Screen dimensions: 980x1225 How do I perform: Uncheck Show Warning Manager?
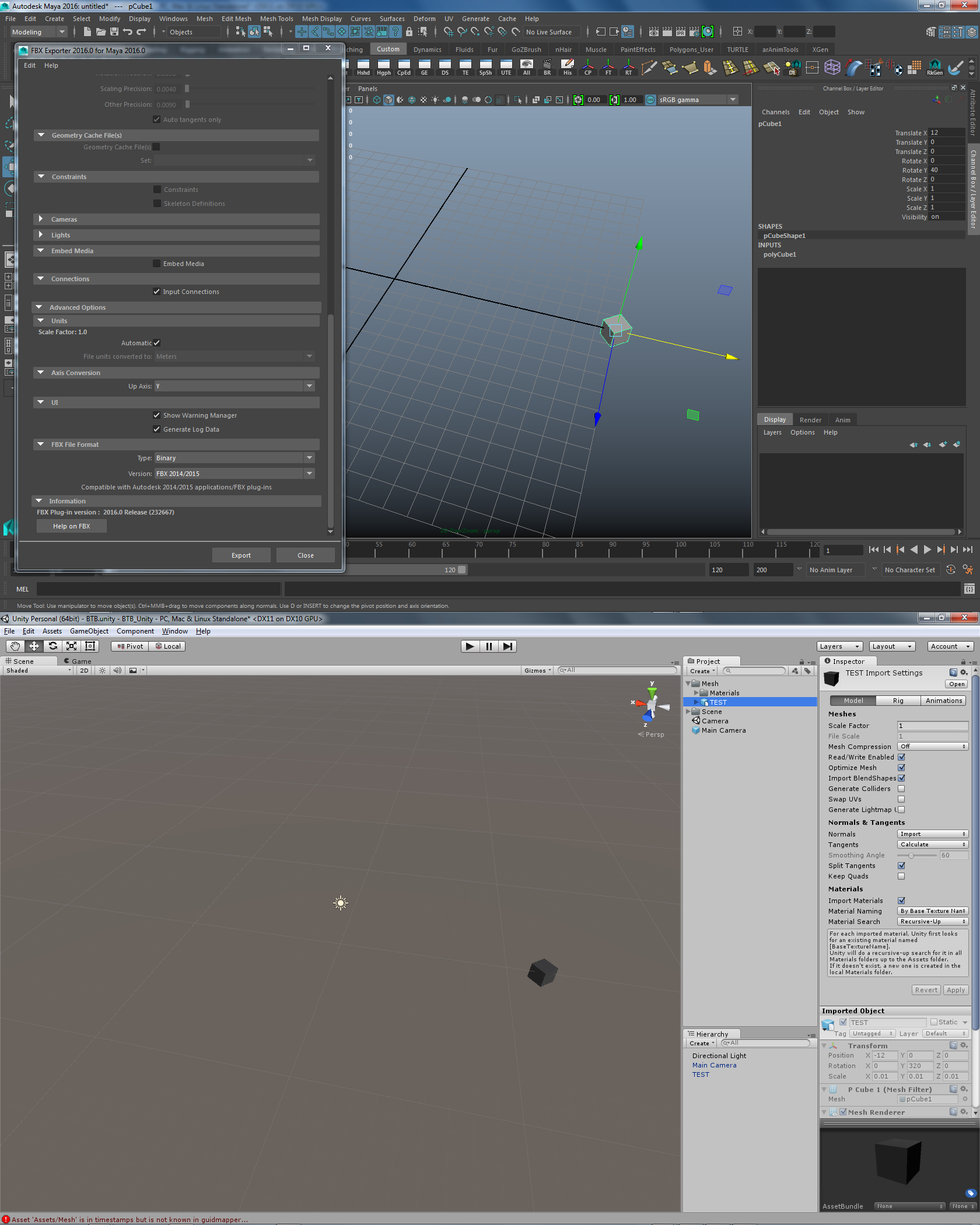click(156, 415)
